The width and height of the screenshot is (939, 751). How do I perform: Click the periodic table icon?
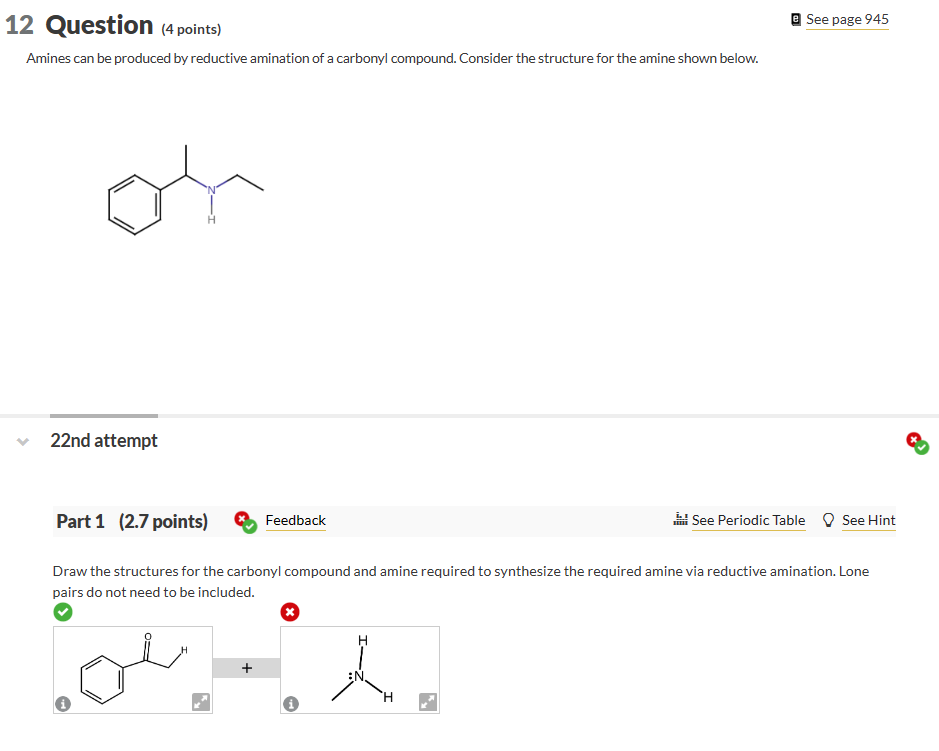pos(681,519)
